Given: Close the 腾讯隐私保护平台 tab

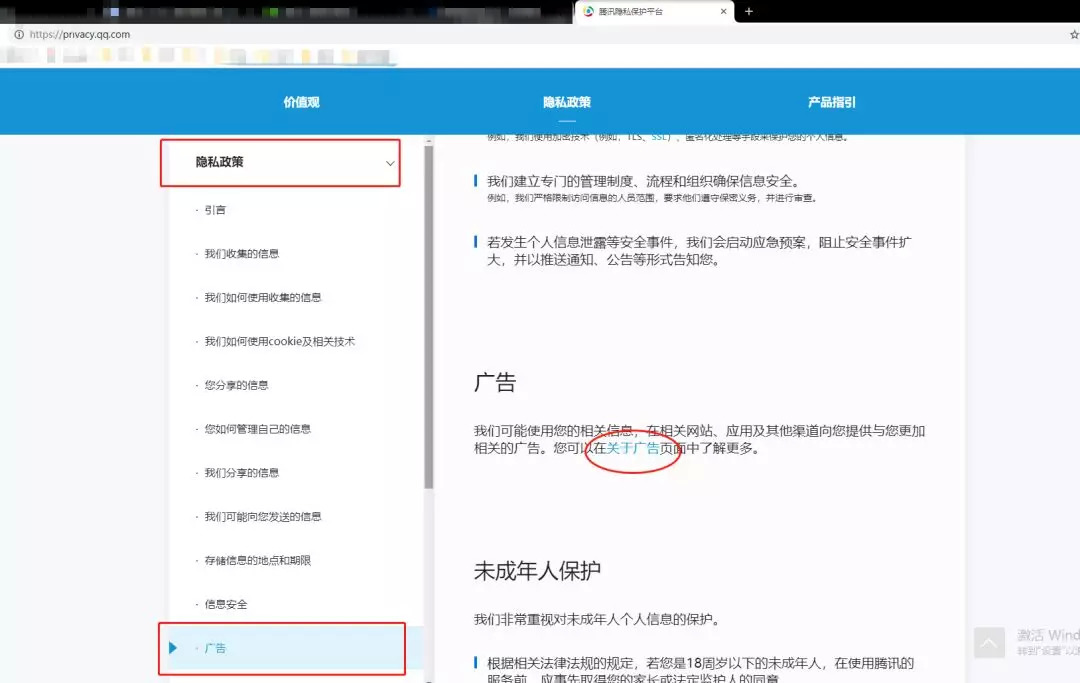Looking at the screenshot, I should (x=724, y=11).
